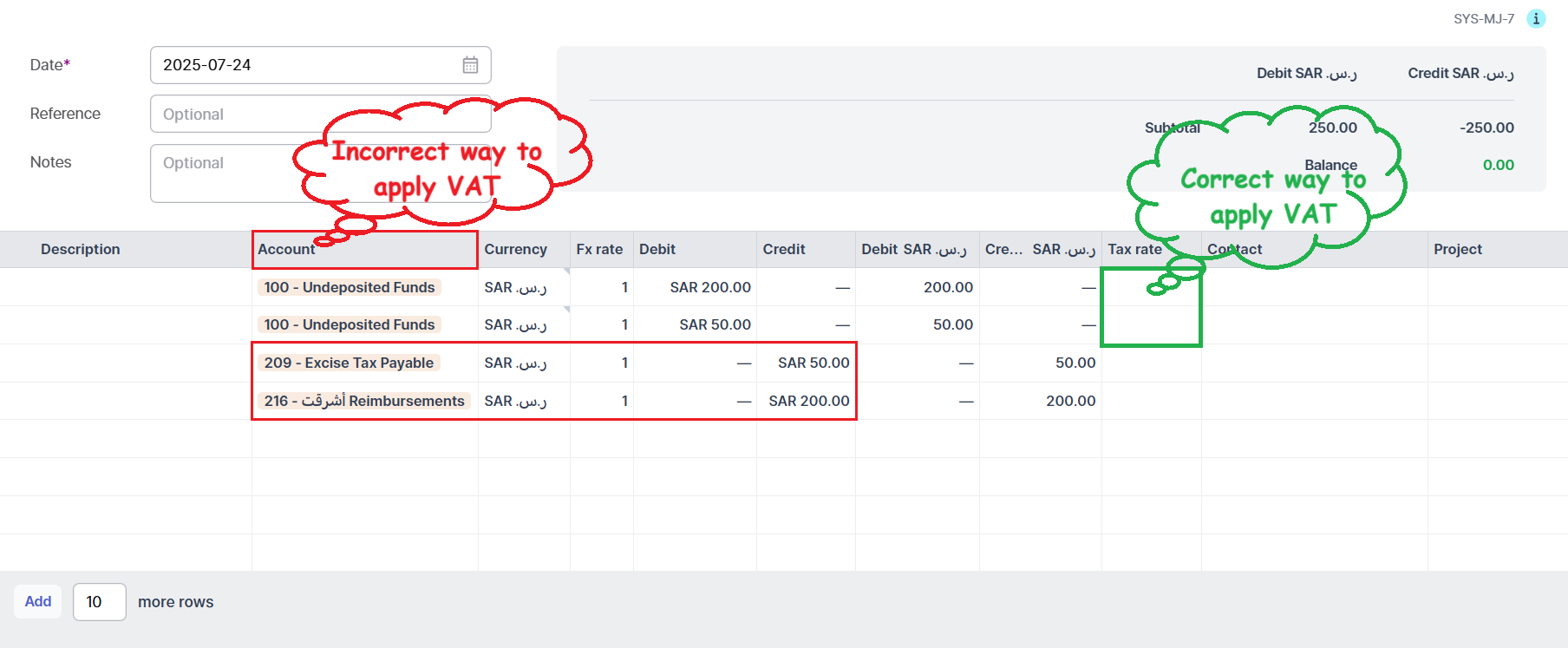
Task: Click the Description column header
Action: coord(81,249)
